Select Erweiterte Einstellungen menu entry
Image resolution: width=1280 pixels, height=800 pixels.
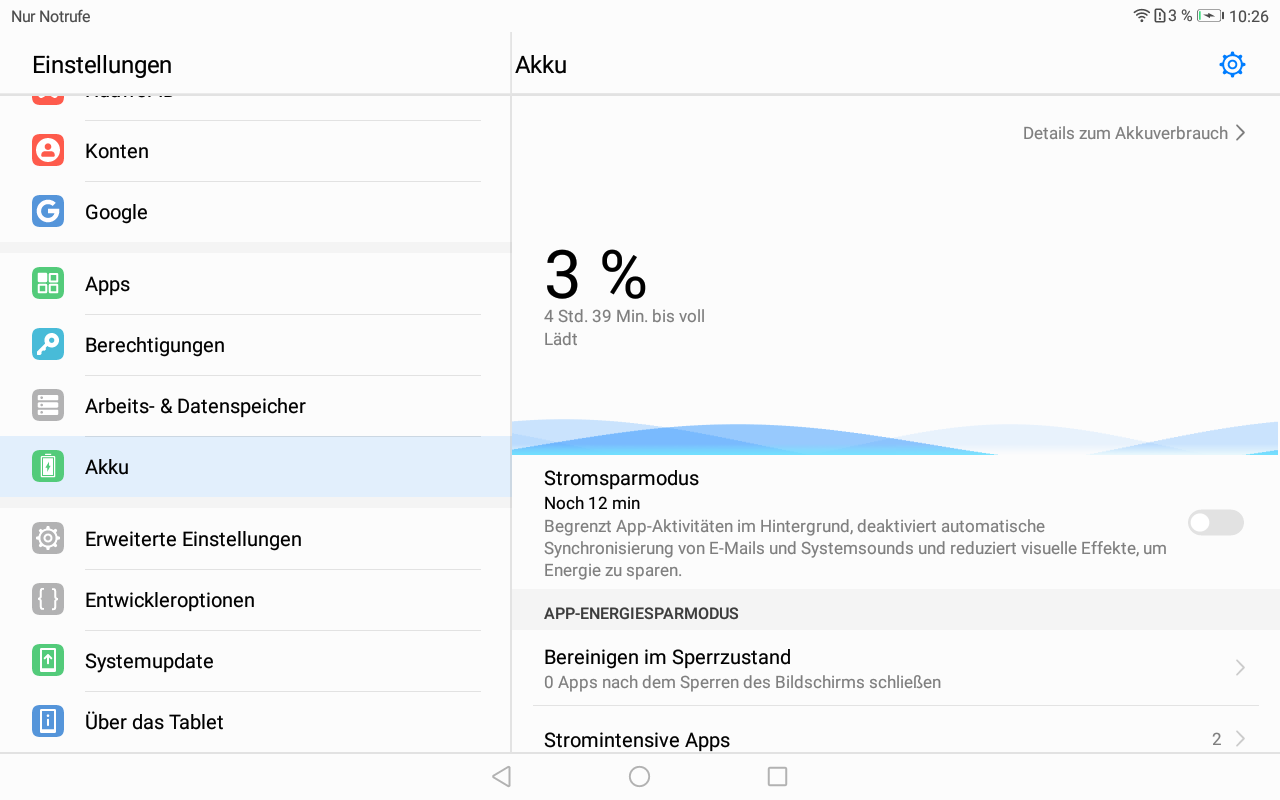[193, 539]
